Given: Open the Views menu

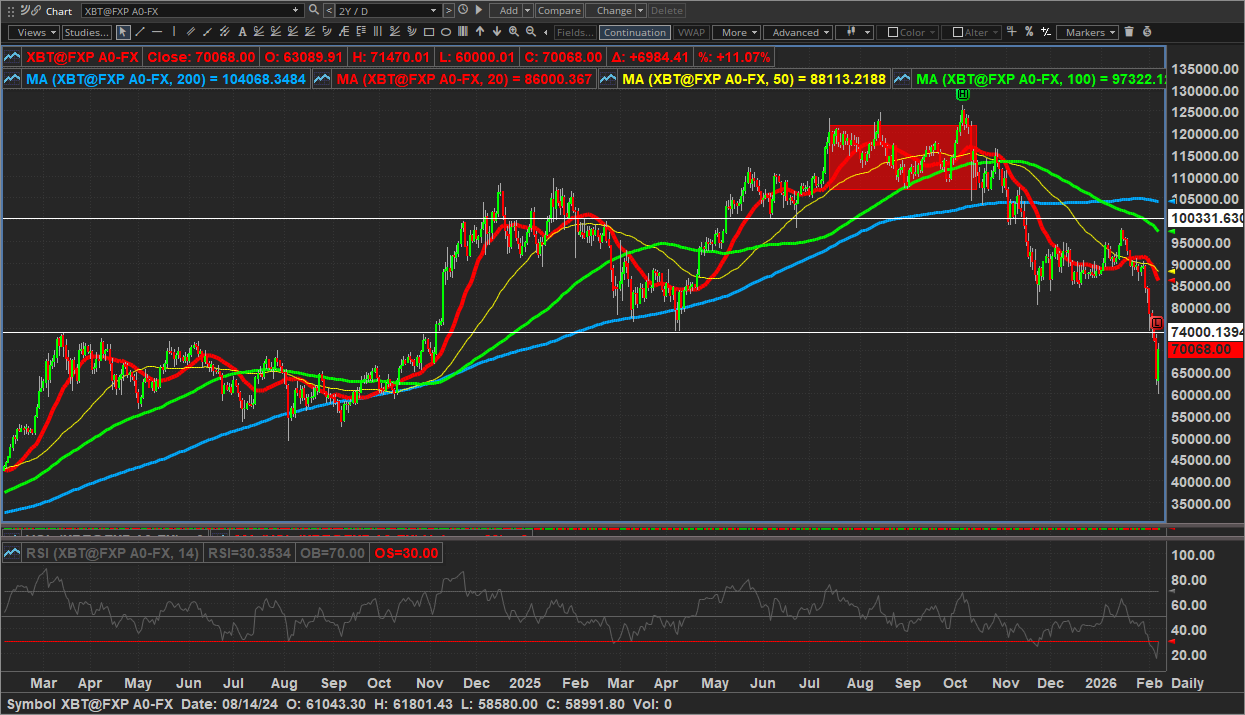Looking at the screenshot, I should pyautogui.click(x=33, y=32).
